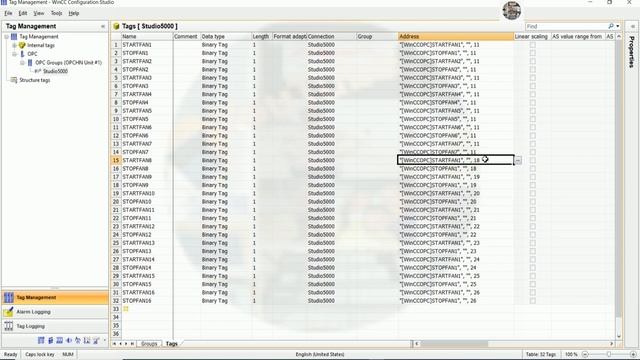Click the horizontal scrollbar right arrow
Viewport: 640px width, 360px height.
(611, 344)
